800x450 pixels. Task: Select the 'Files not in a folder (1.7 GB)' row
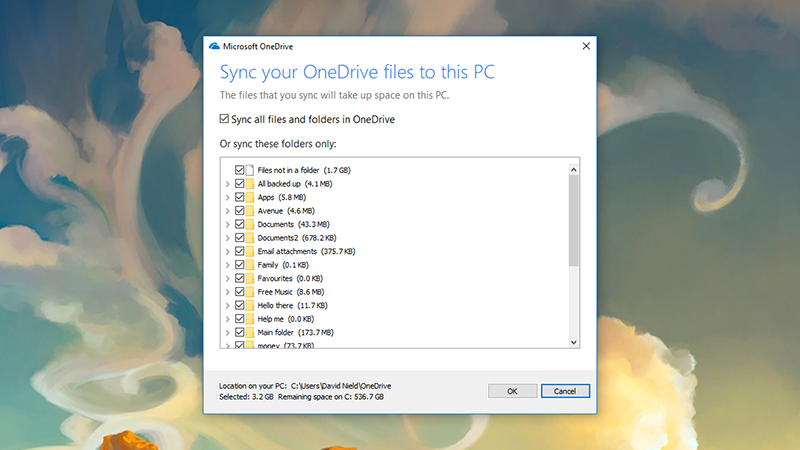tap(304, 170)
